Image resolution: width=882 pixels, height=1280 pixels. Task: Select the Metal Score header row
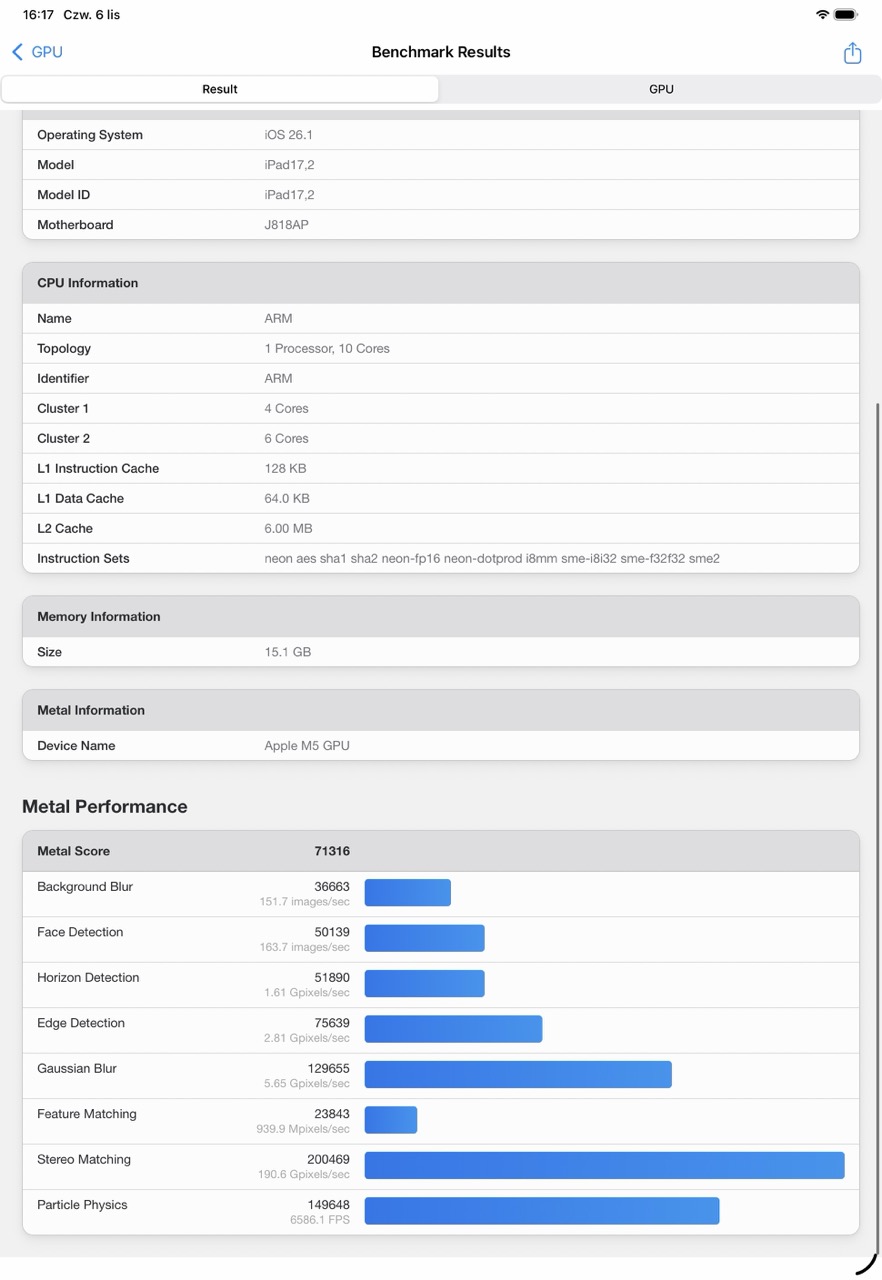(441, 851)
